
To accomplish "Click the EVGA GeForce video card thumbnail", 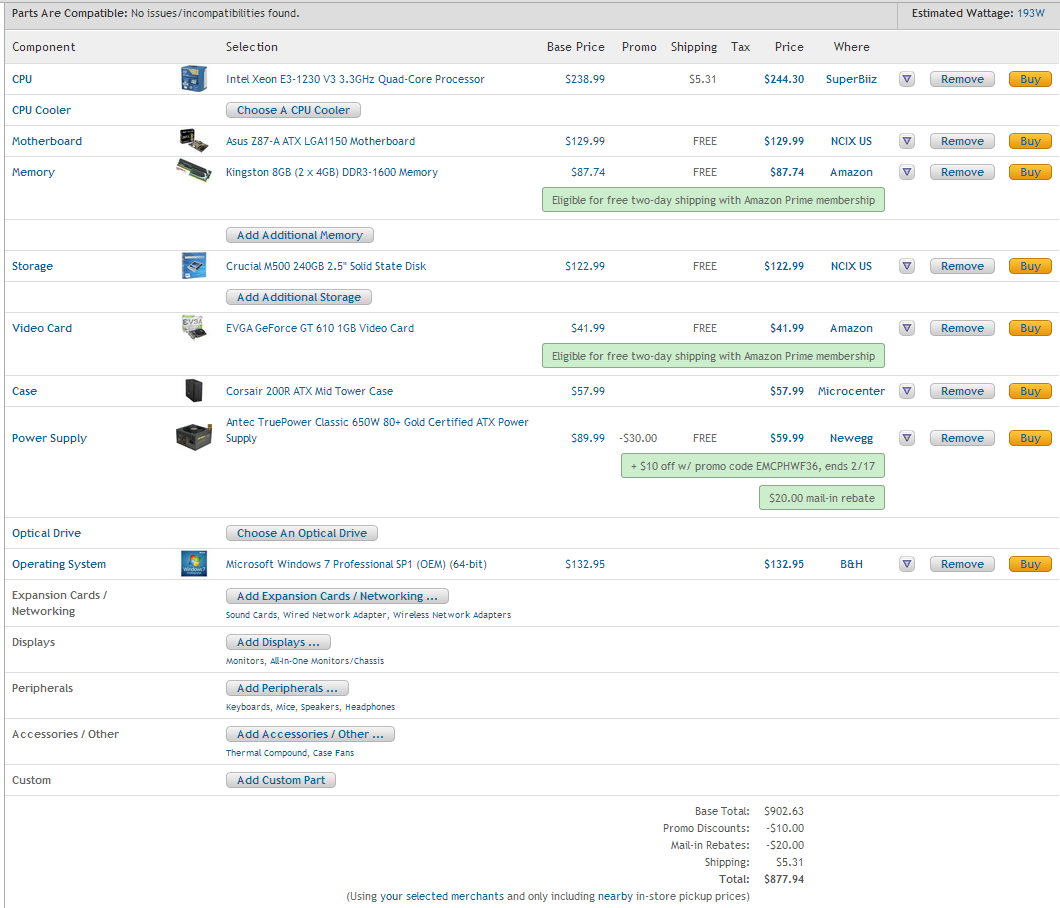I will 194,327.
